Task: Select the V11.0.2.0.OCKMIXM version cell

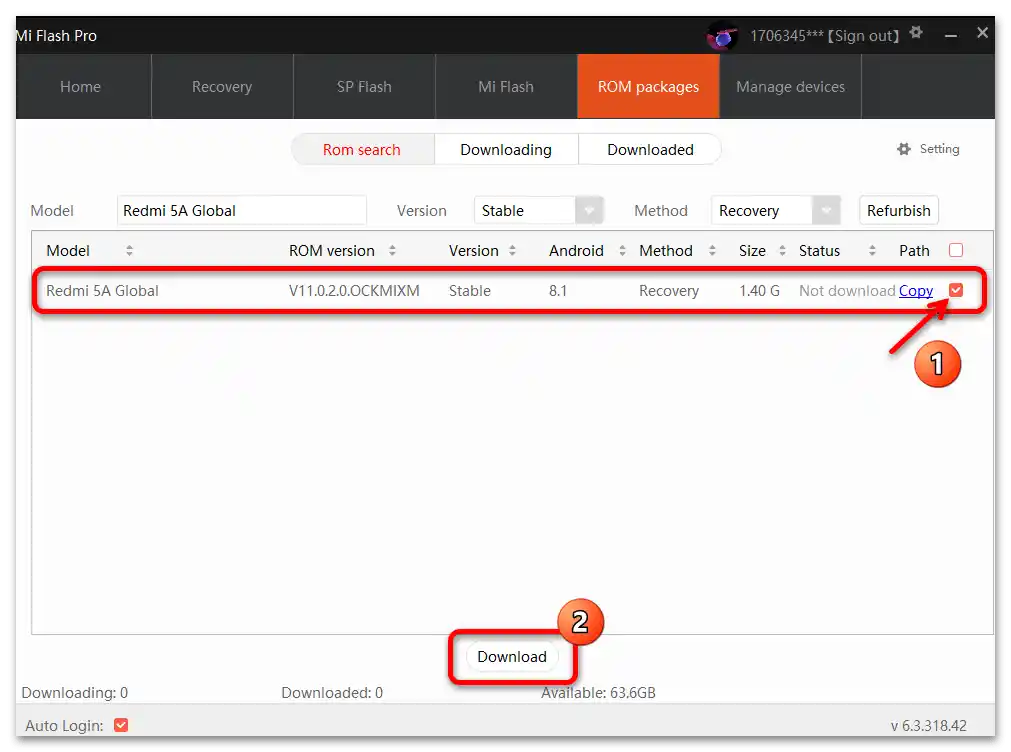Action: tap(354, 291)
